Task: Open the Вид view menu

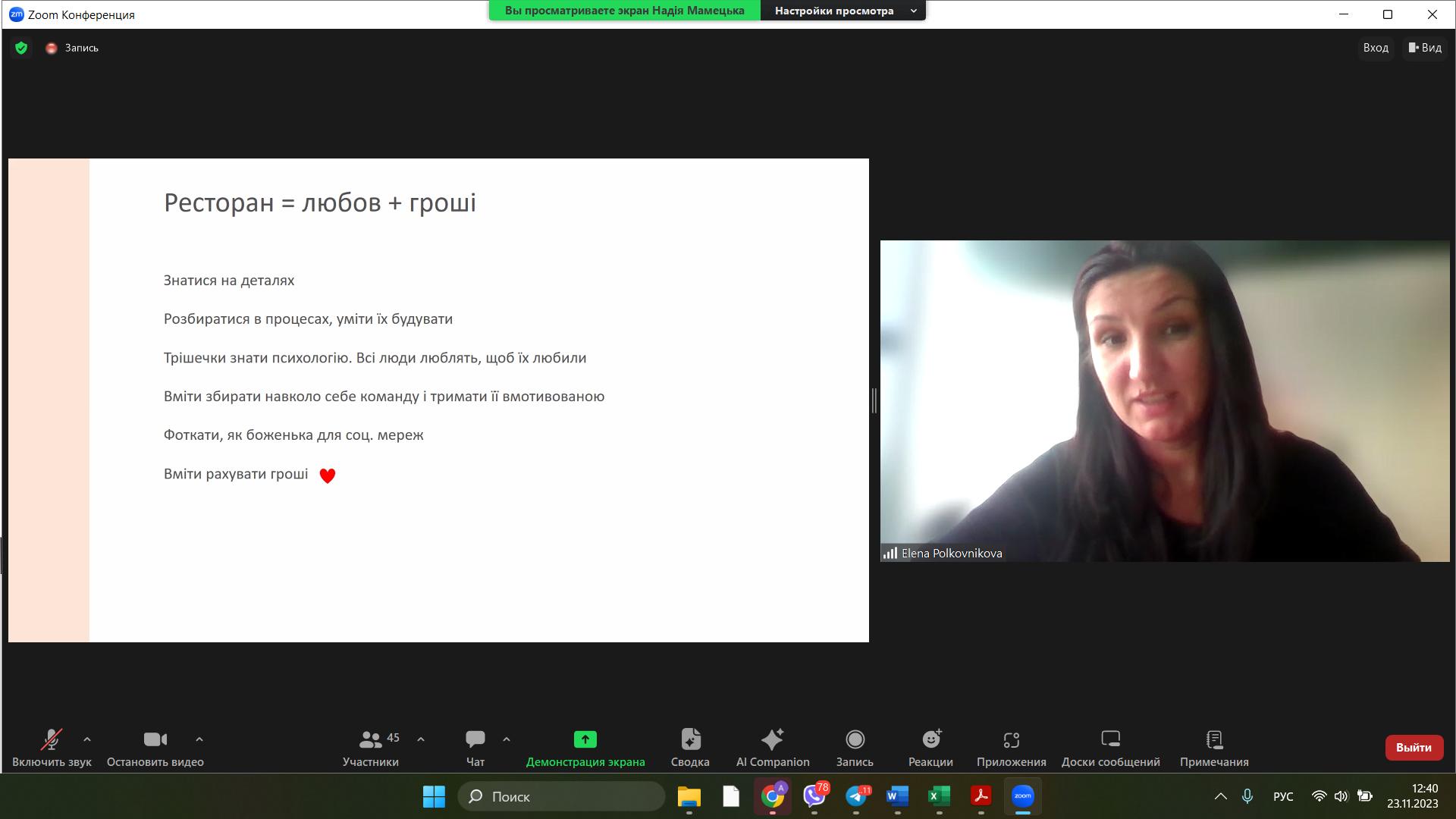Action: [1425, 48]
